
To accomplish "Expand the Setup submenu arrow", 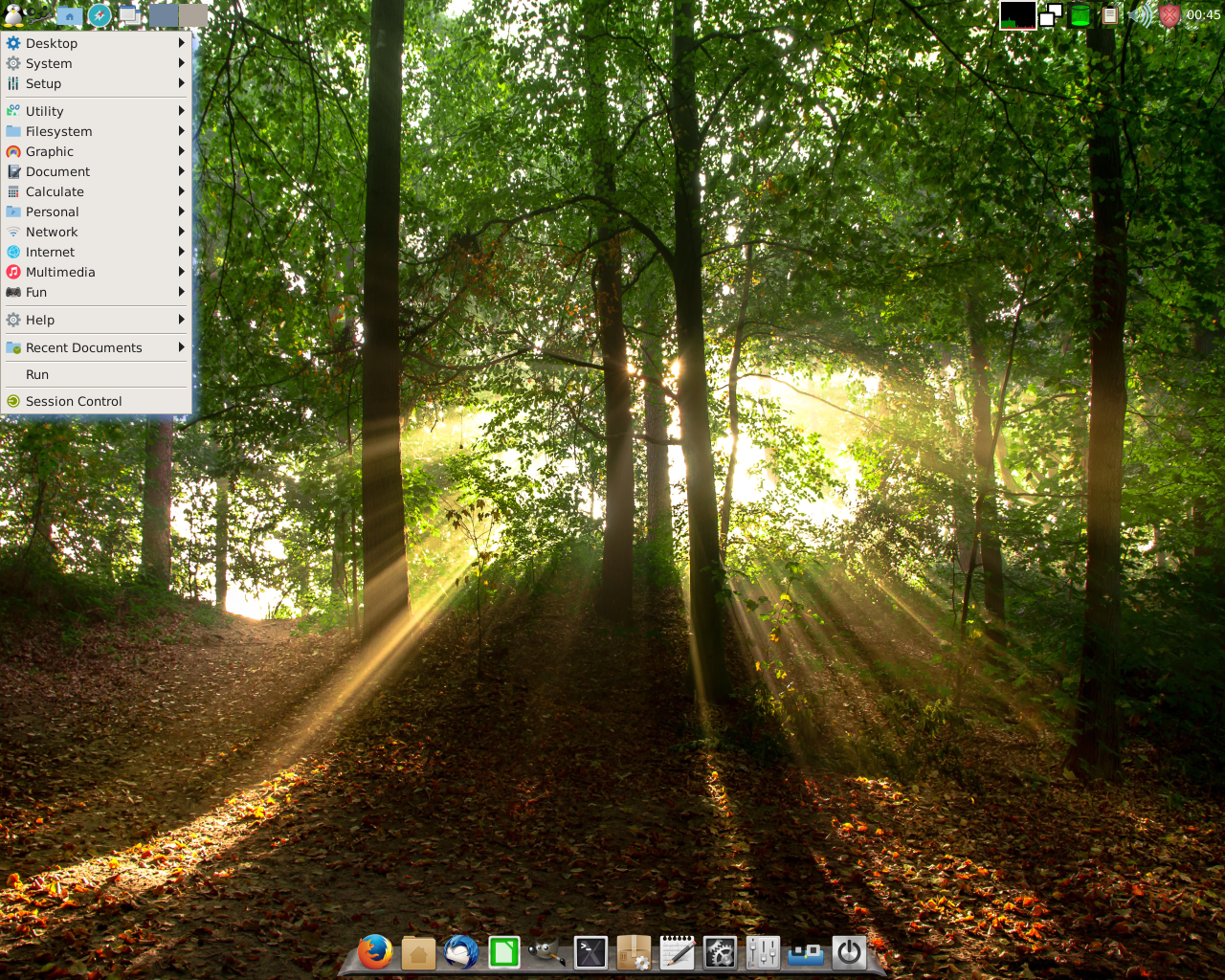I will point(181,83).
